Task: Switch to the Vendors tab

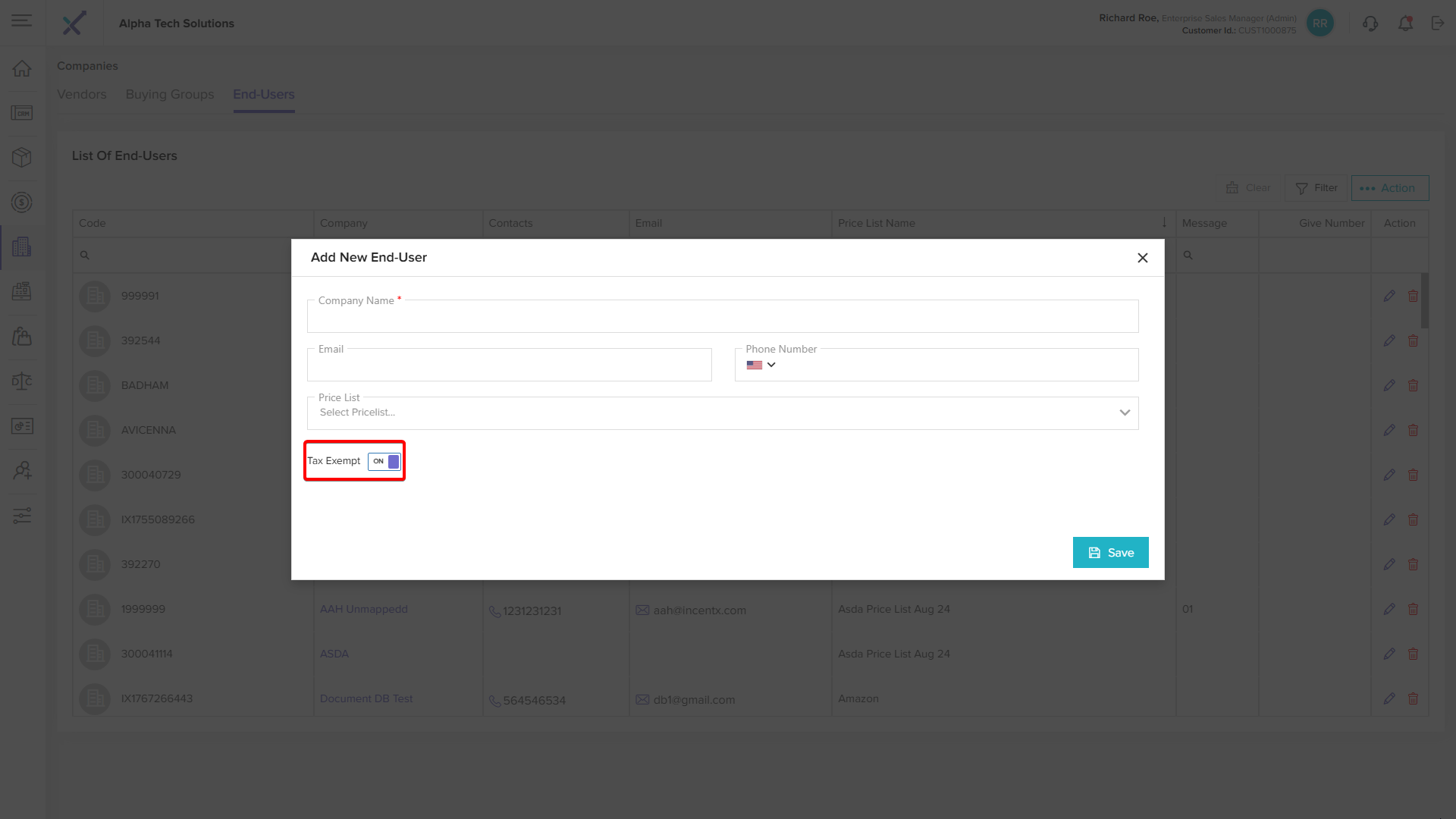Action: pyautogui.click(x=82, y=94)
